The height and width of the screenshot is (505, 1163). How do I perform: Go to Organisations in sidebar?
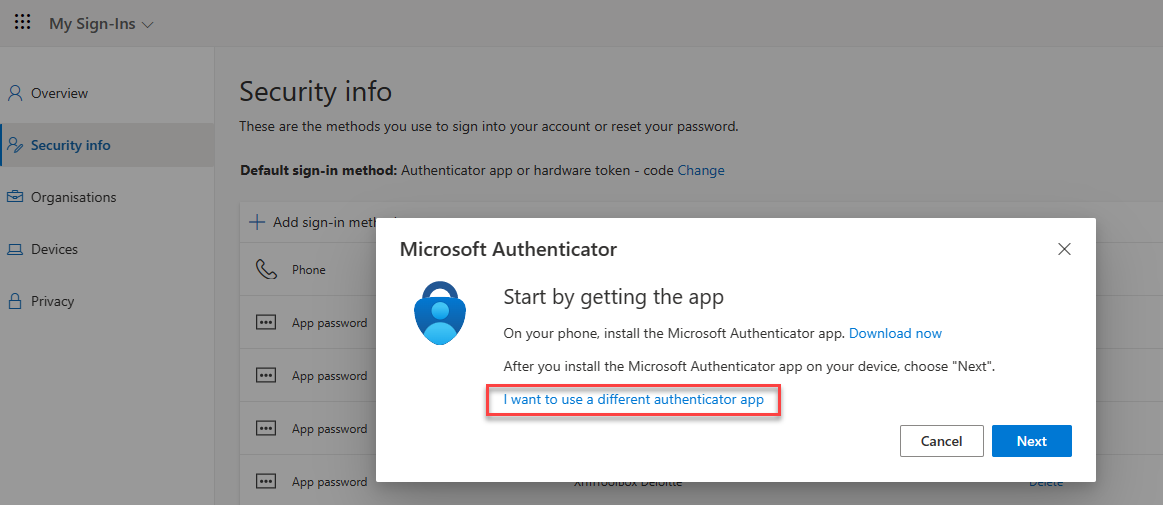pos(73,197)
